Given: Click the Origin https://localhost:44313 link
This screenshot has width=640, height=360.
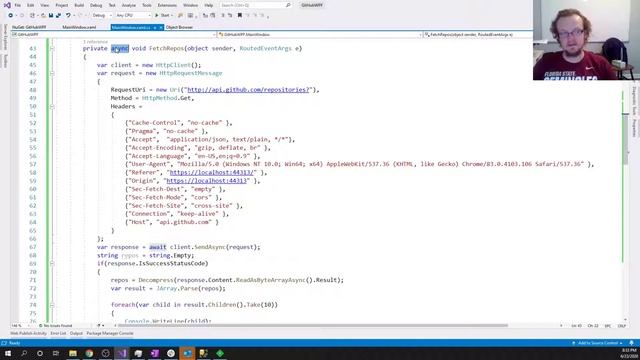Looking at the screenshot, I should [207, 181].
